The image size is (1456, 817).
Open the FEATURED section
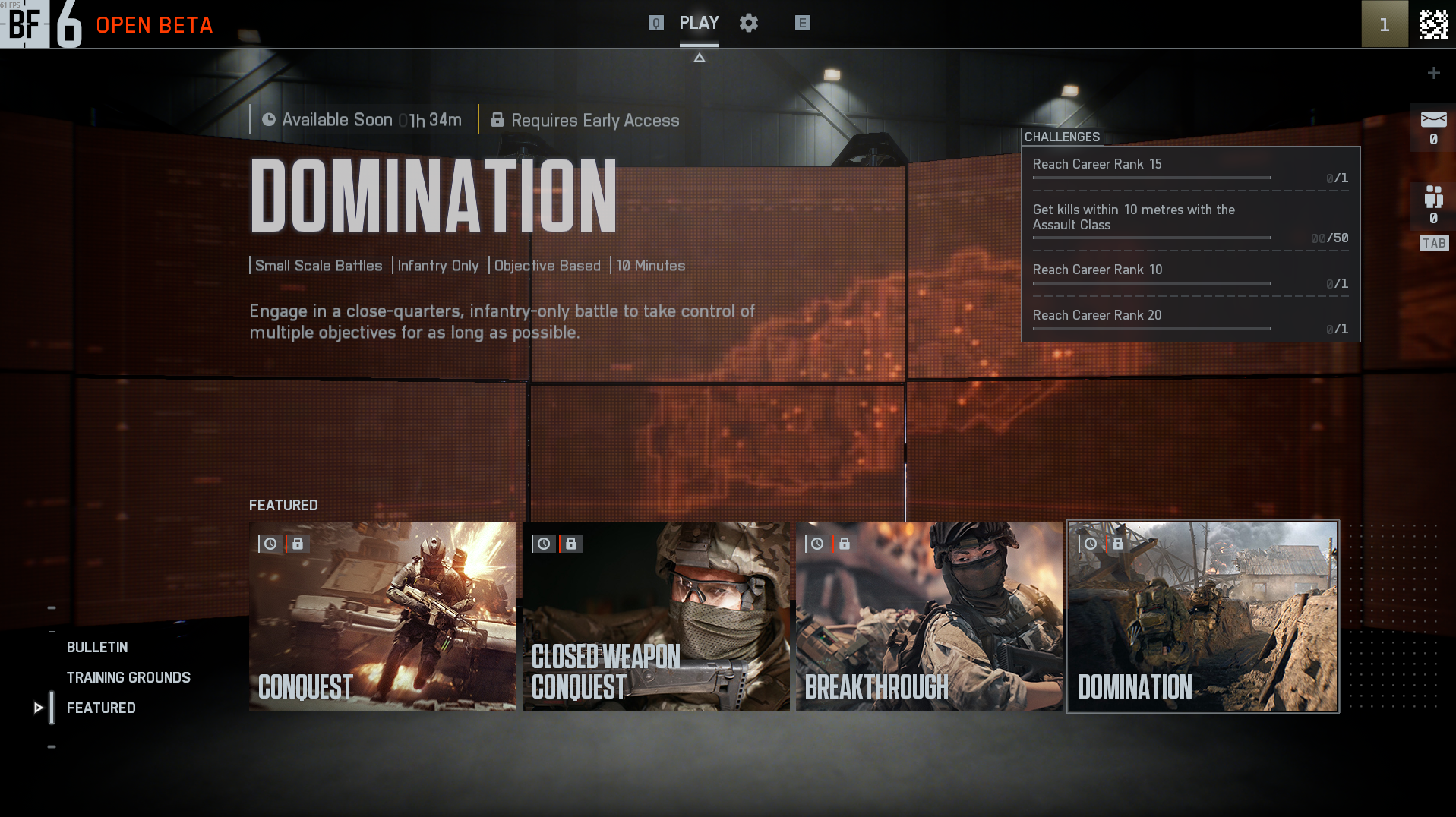point(101,708)
